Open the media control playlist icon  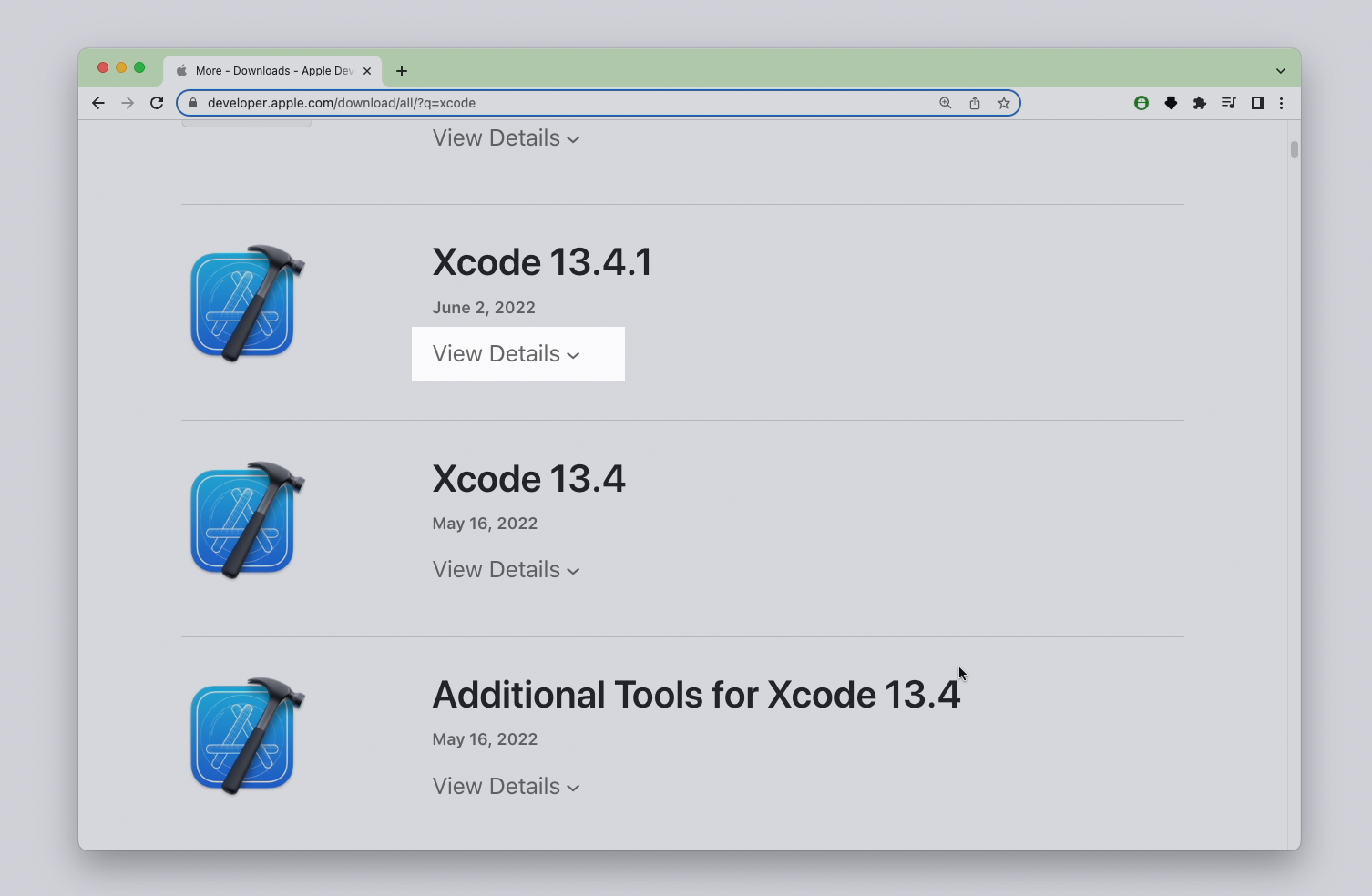1229,103
